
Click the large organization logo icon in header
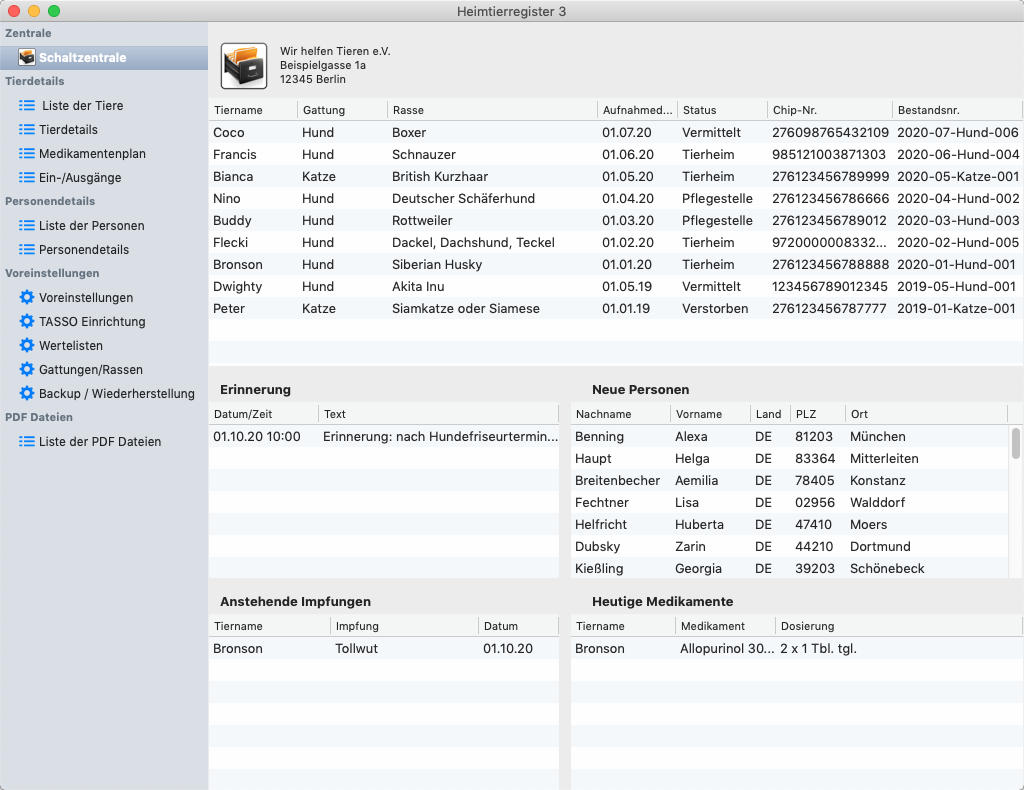244,66
